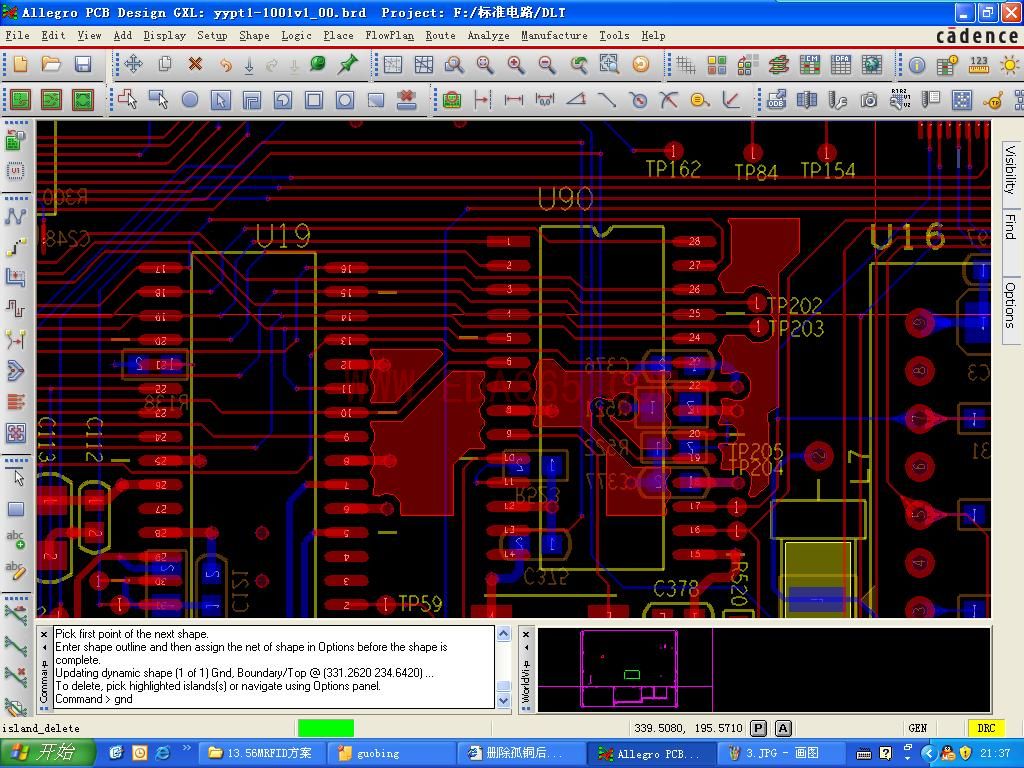This screenshot has height=768, width=1024.
Task: Click the blue Show Element info icon
Action: (916, 65)
